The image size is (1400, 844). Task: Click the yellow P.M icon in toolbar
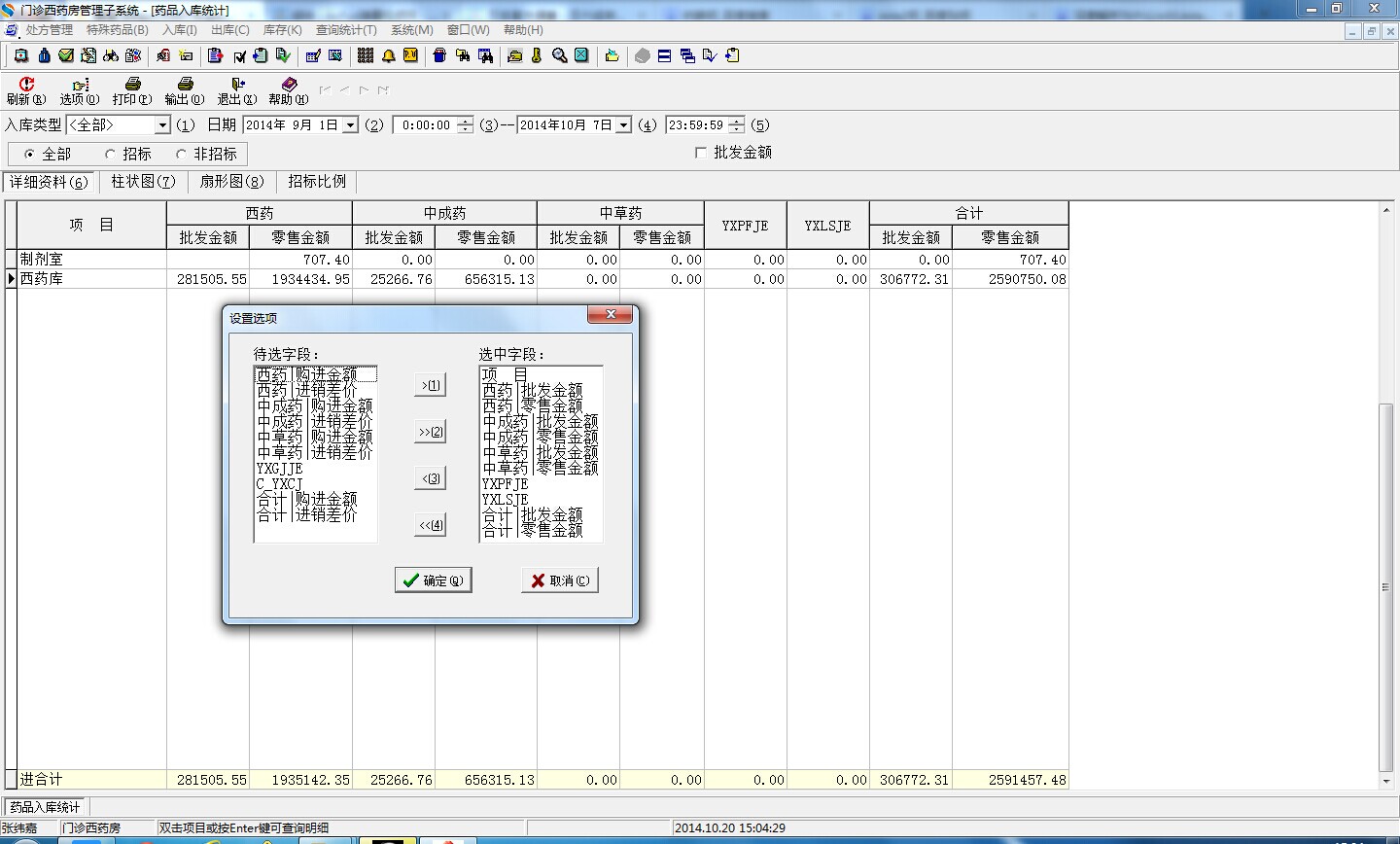pyautogui.click(x=410, y=55)
